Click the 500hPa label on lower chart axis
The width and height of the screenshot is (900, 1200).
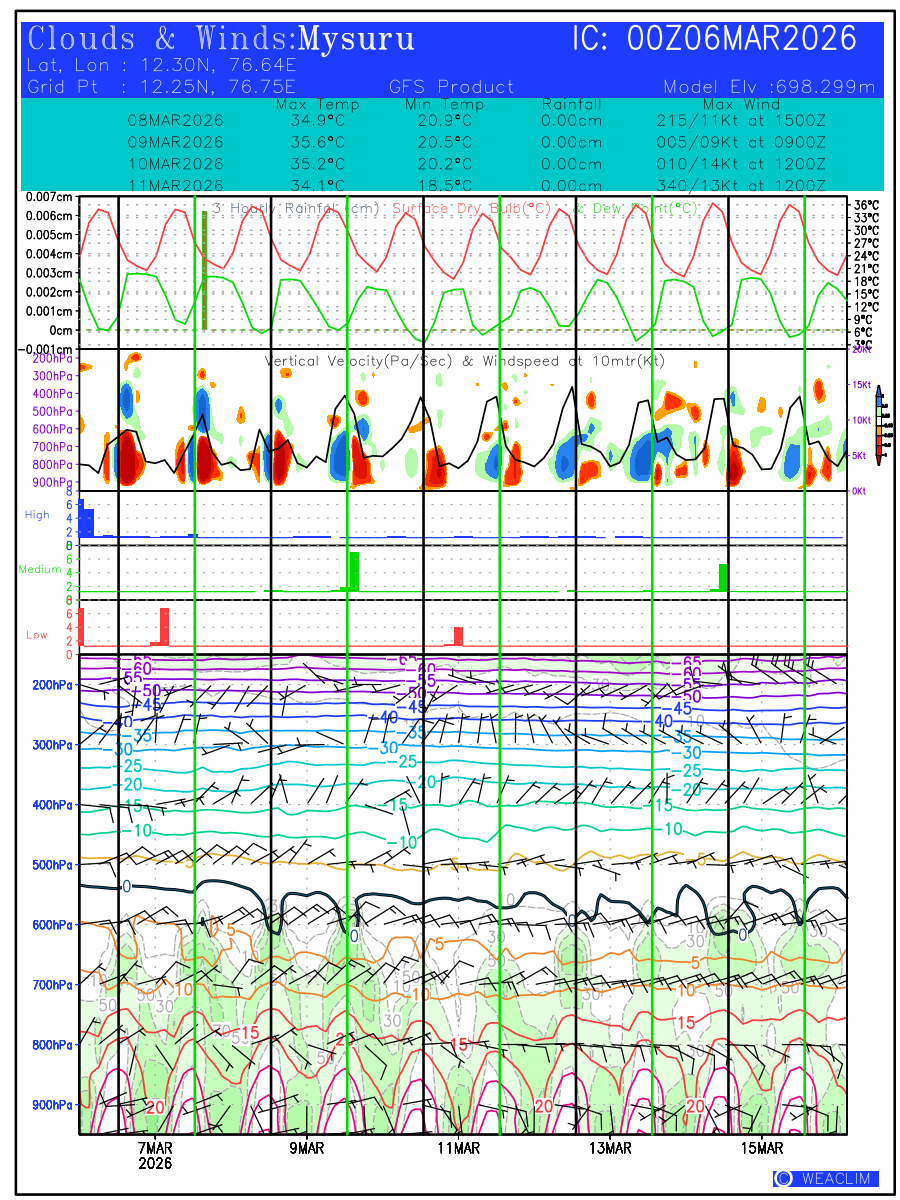[50, 865]
